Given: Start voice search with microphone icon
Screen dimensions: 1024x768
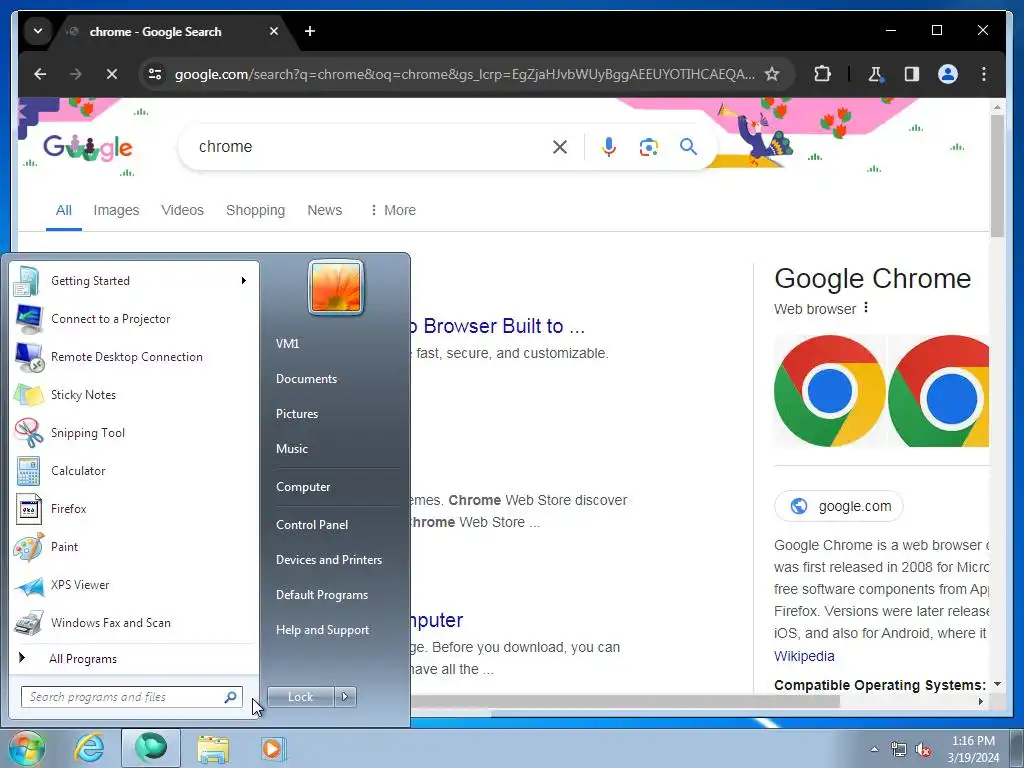Looking at the screenshot, I should tap(609, 147).
